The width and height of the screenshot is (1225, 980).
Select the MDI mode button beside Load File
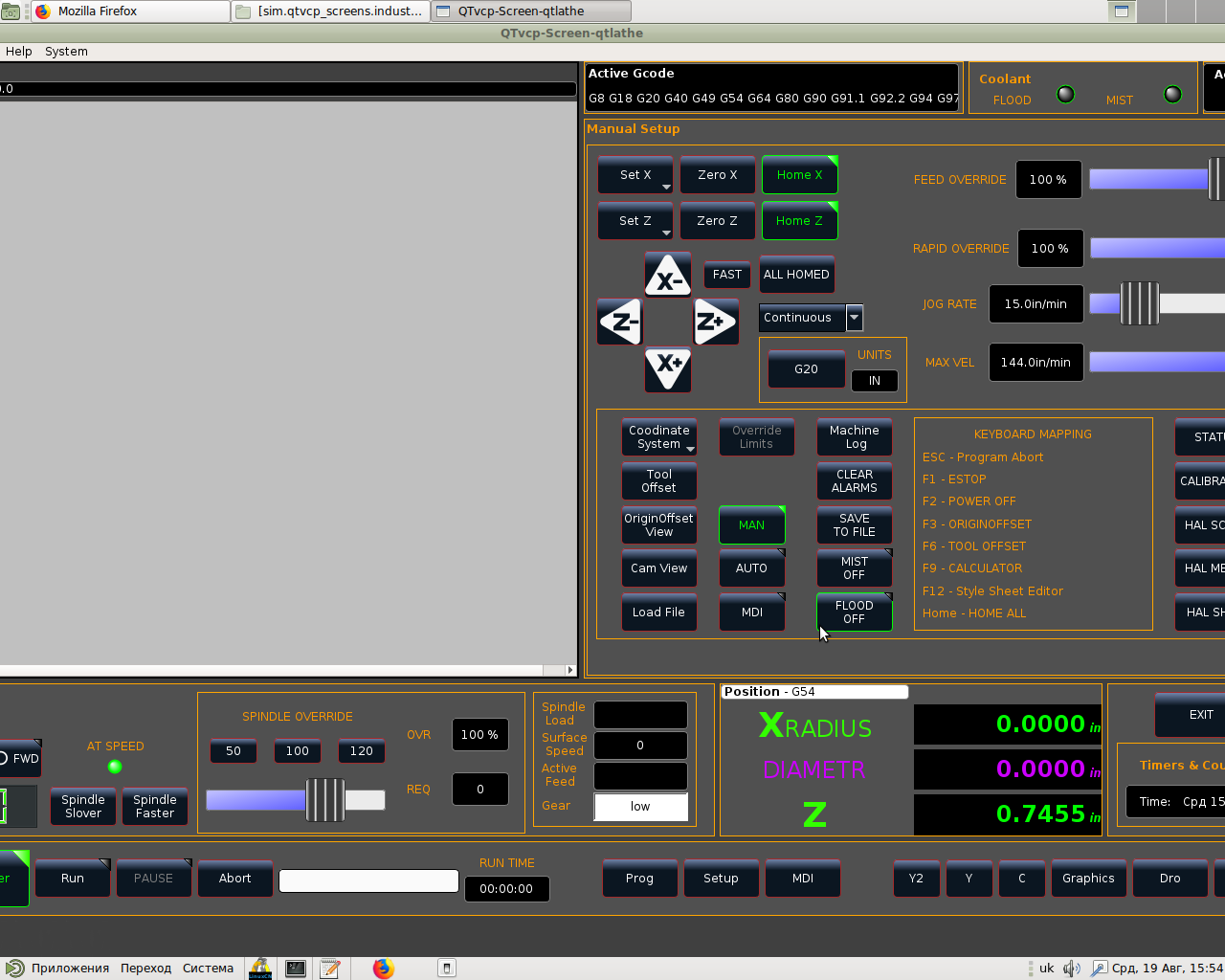[752, 612]
